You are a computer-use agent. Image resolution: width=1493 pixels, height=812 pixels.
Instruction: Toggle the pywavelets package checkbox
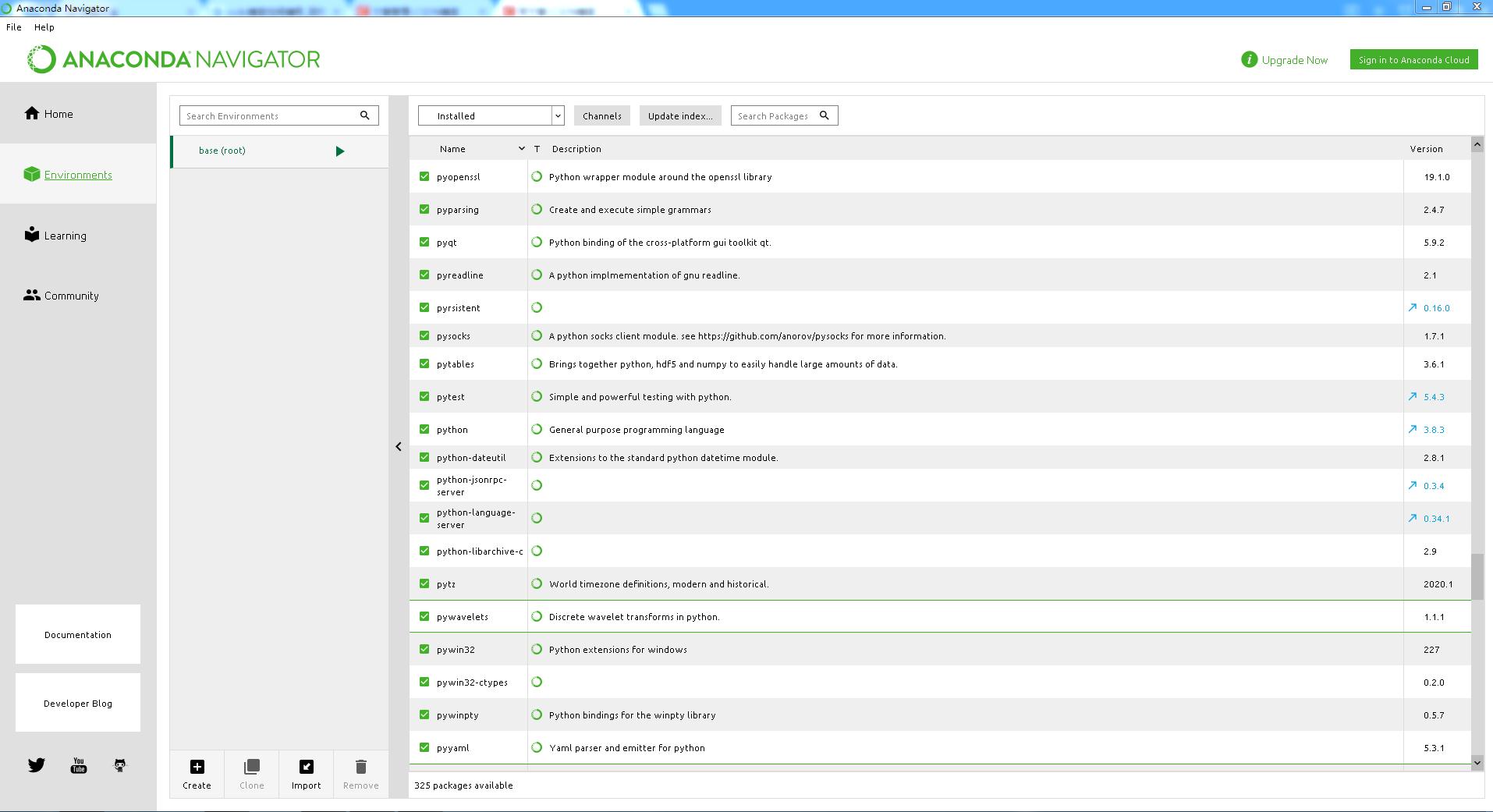424,616
